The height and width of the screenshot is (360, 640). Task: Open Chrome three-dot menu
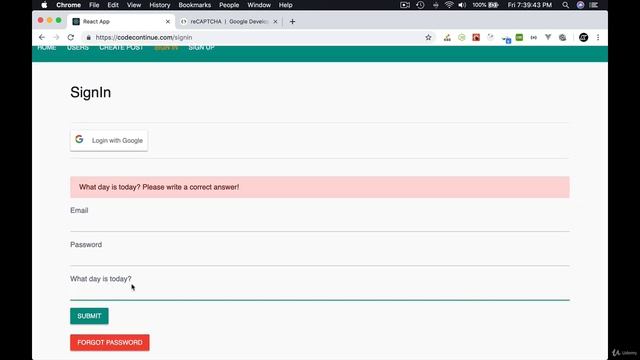point(598,38)
